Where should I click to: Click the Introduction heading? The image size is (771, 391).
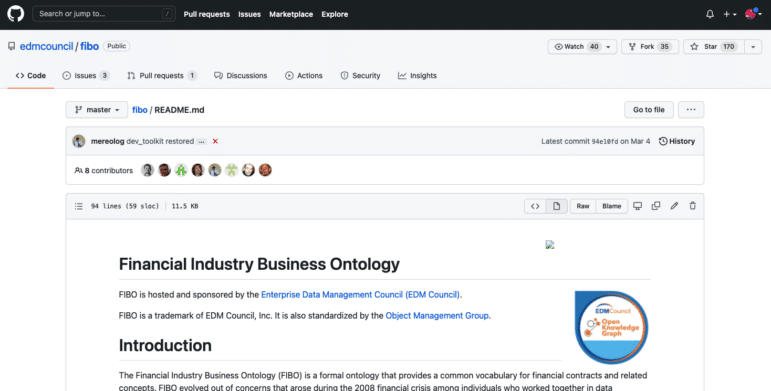pos(165,345)
